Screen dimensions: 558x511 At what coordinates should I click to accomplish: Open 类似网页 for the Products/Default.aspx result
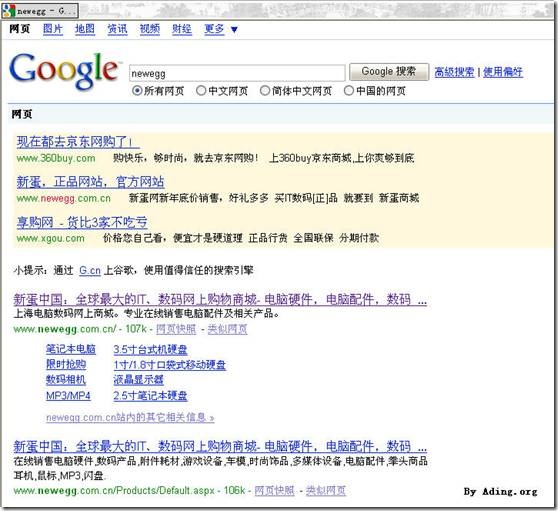click(326, 491)
